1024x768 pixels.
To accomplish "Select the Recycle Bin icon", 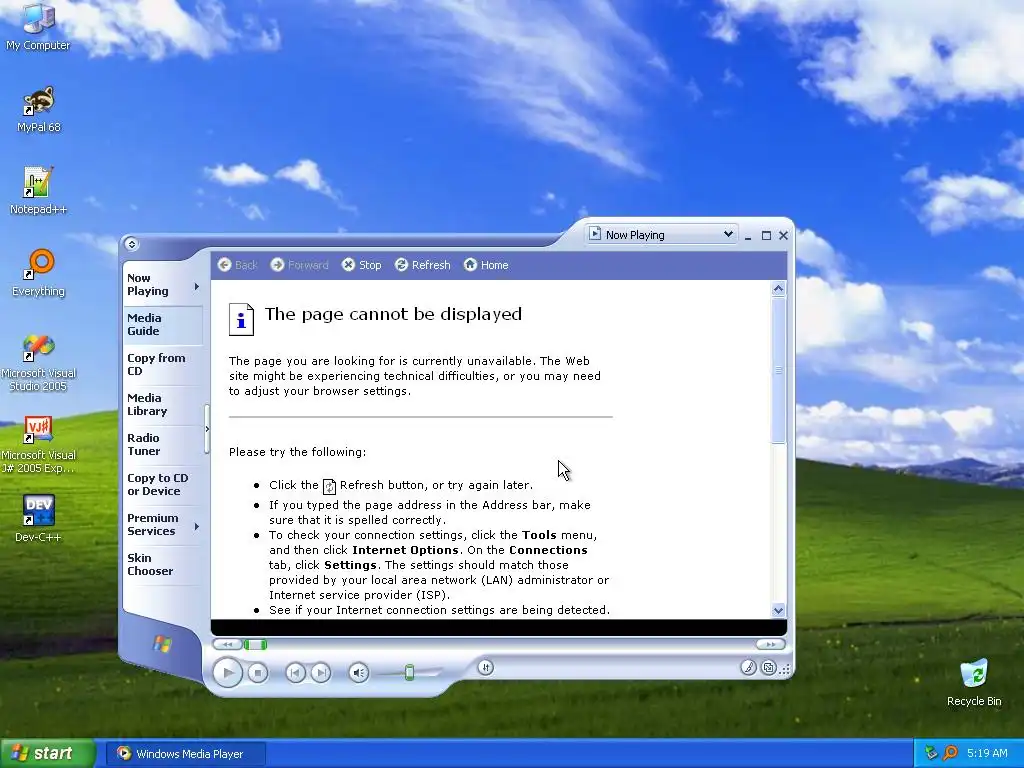I will [974, 682].
